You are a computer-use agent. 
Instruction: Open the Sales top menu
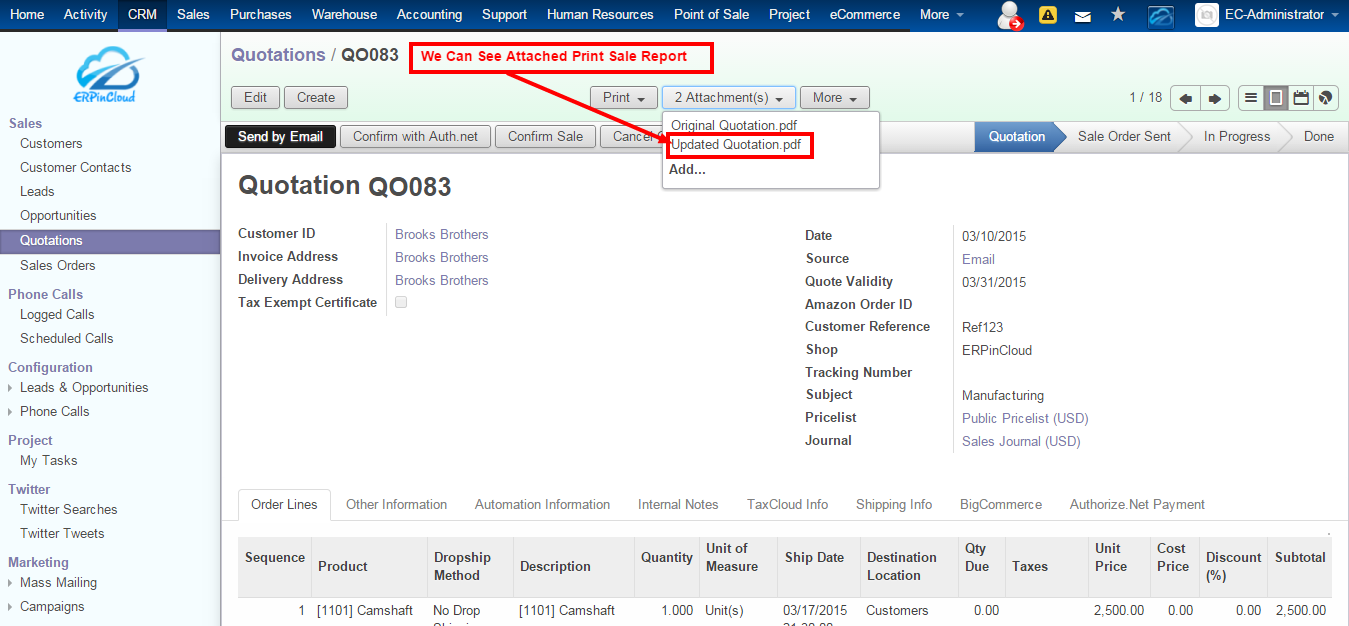pyautogui.click(x=193, y=15)
